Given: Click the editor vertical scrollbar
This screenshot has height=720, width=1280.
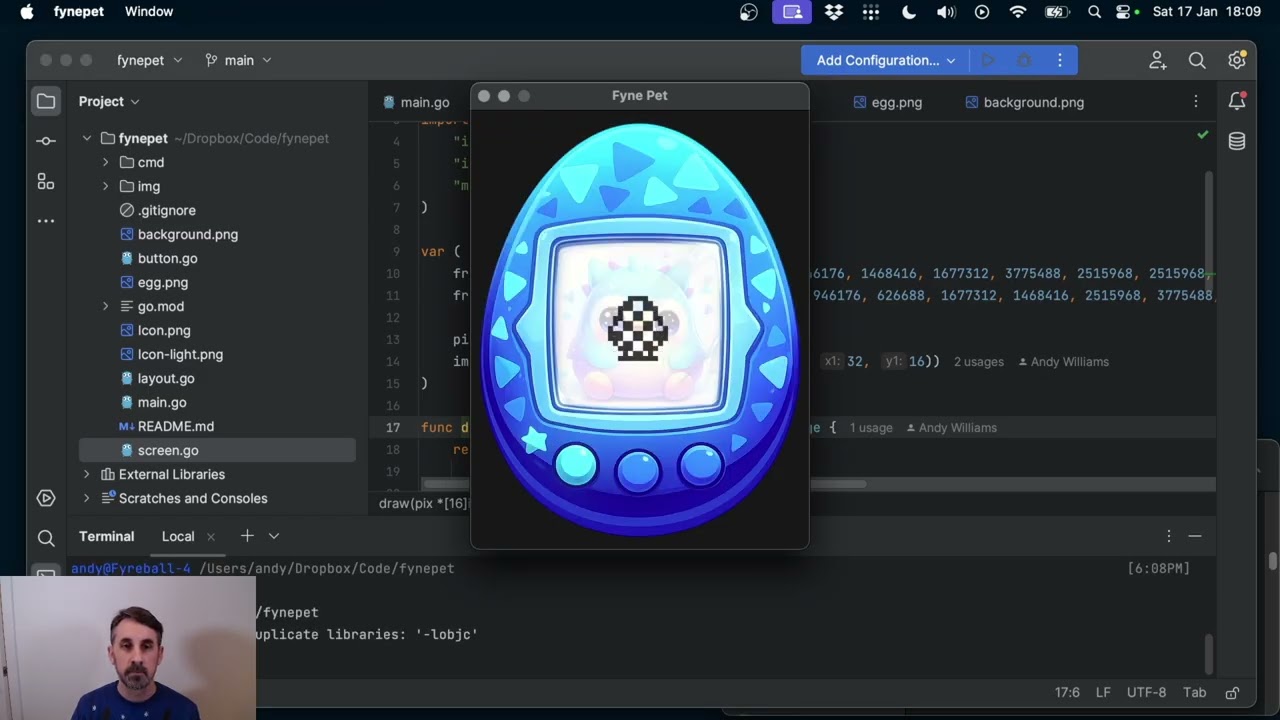Looking at the screenshot, I should click(x=1208, y=230).
